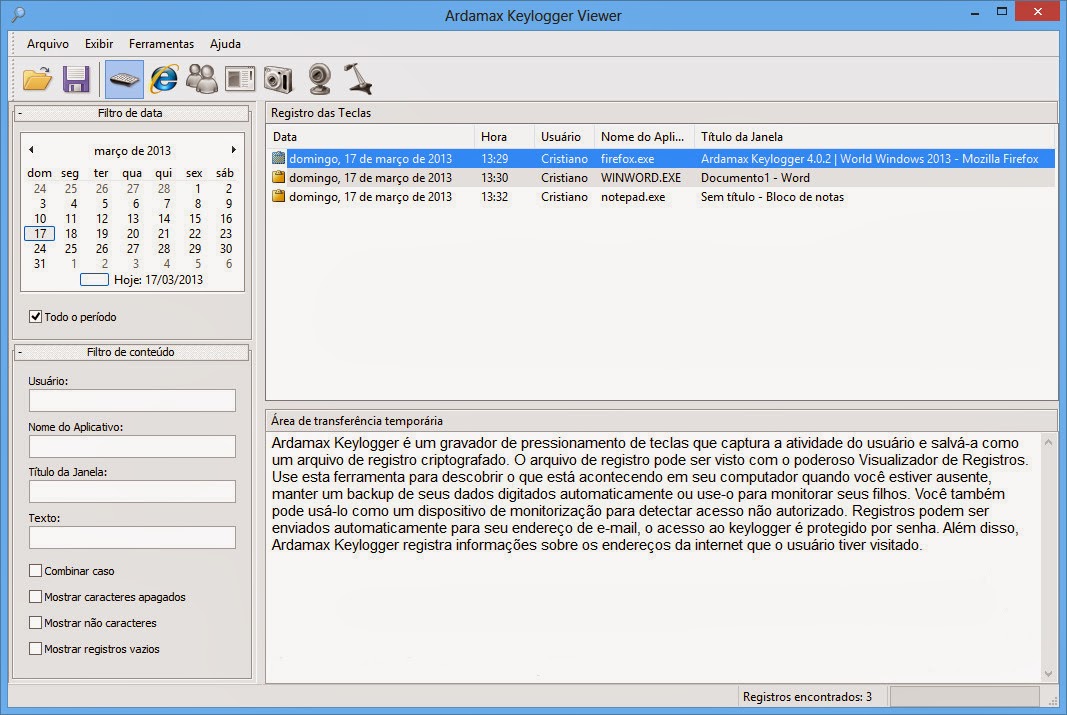This screenshot has width=1067, height=715.
Task: Open the Exibir menu
Action: coord(99,44)
